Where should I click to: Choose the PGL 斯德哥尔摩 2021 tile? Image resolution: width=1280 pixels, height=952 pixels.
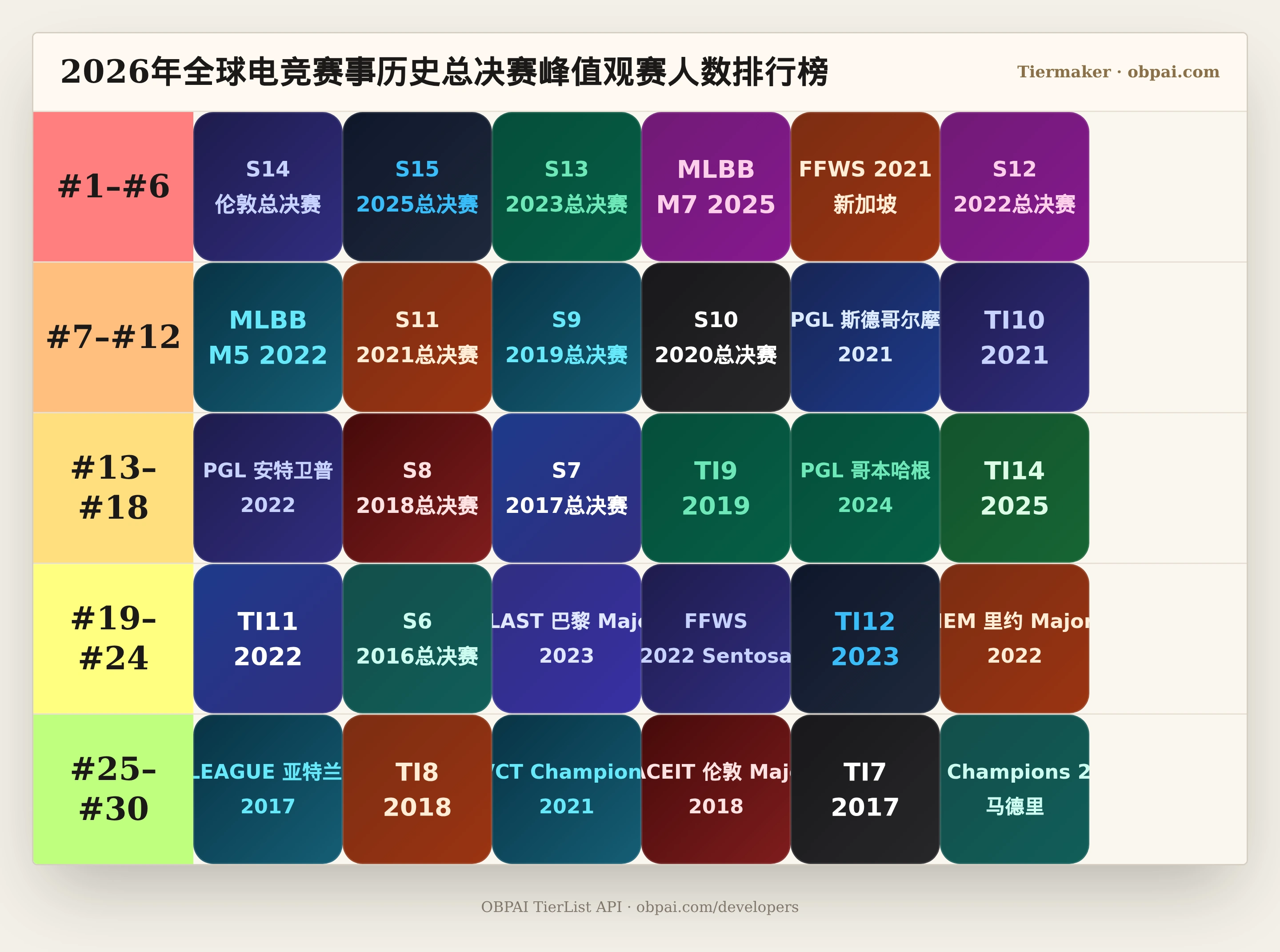tap(865, 337)
